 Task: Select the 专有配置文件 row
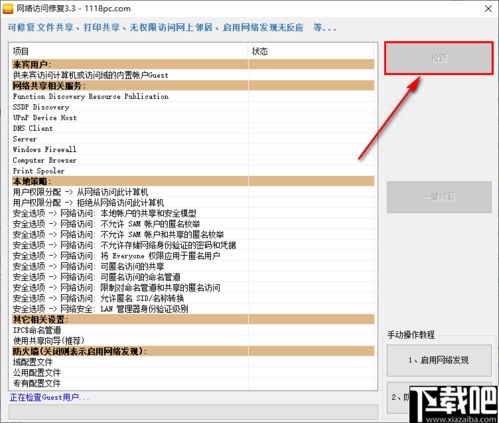point(193,383)
